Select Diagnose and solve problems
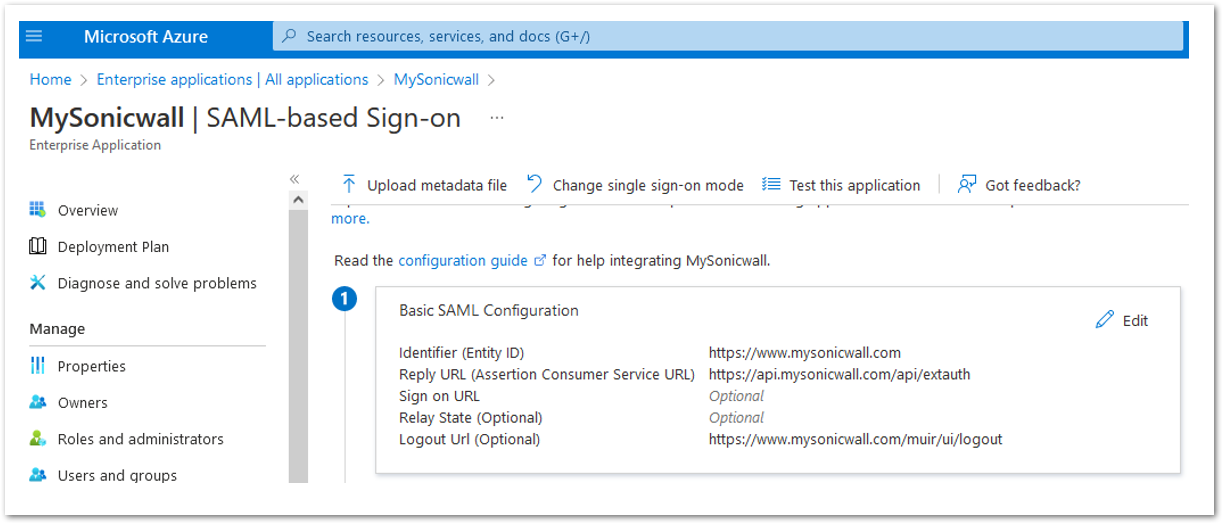This screenshot has height=524, width=1223. tap(157, 283)
